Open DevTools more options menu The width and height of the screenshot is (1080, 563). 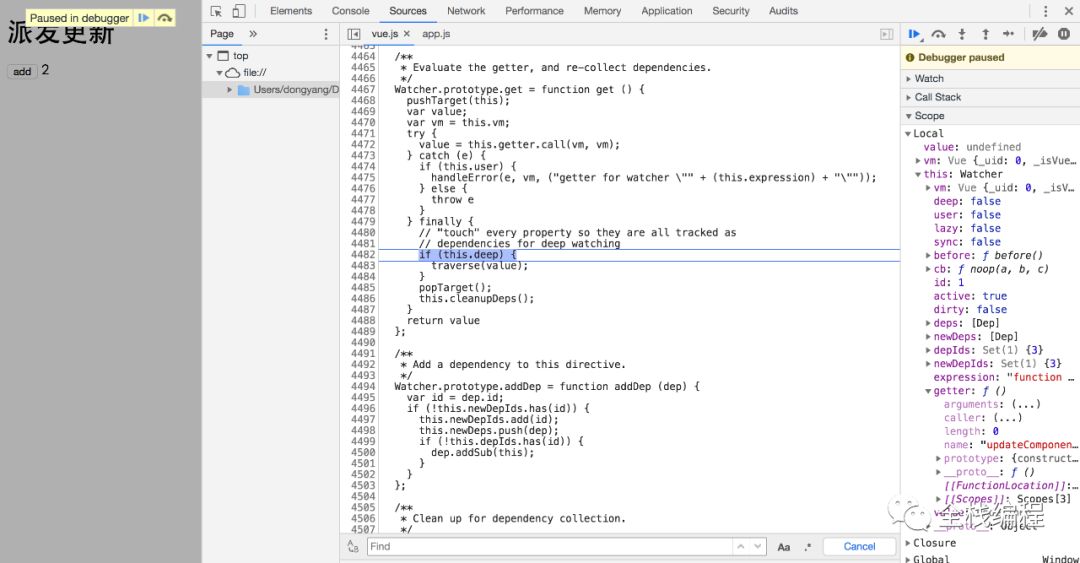pyautogui.click(x=1046, y=11)
